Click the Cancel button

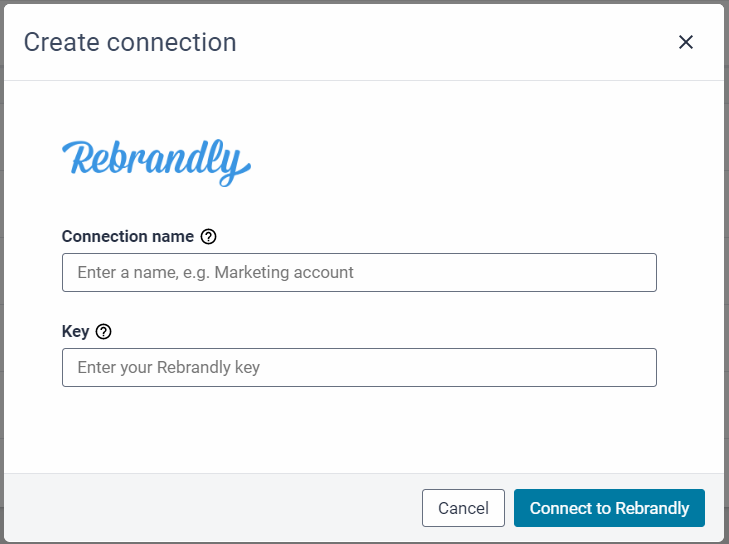pyautogui.click(x=463, y=508)
